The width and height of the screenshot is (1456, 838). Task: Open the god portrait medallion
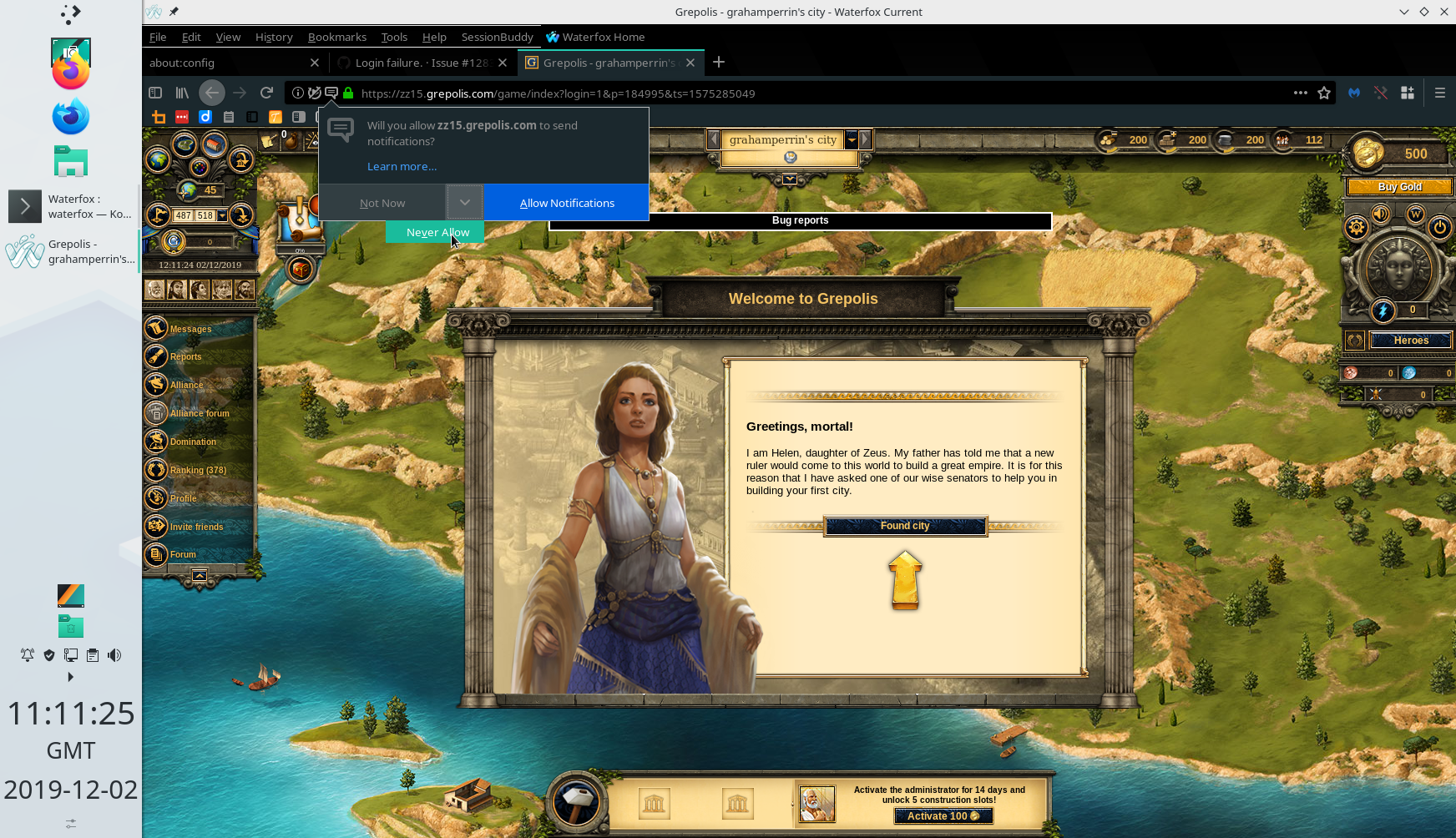(1398, 269)
